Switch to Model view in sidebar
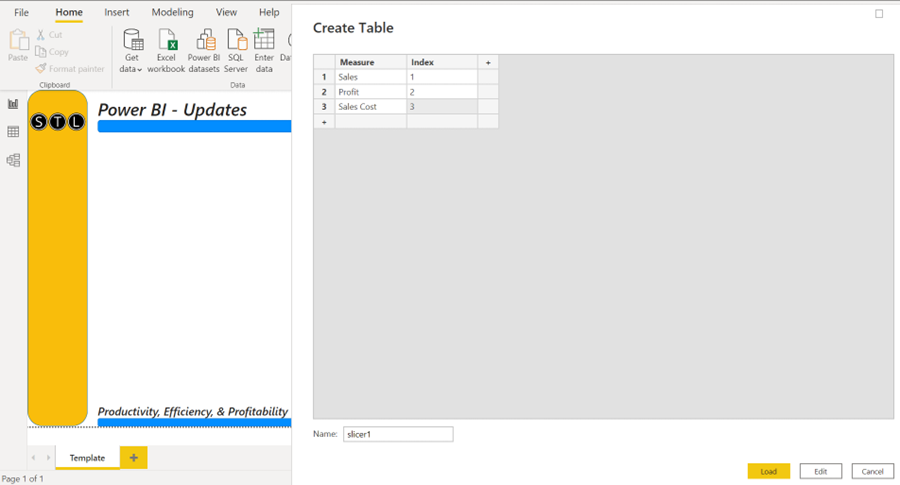Screen dimensions: 900x485 tap(13, 160)
